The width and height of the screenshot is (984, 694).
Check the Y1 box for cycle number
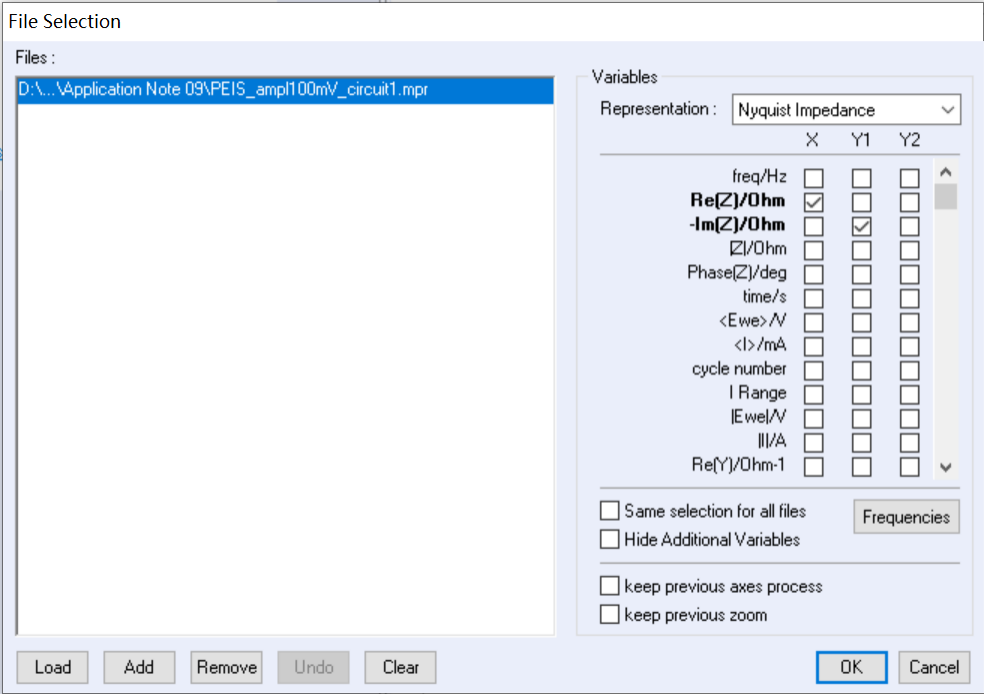861,370
